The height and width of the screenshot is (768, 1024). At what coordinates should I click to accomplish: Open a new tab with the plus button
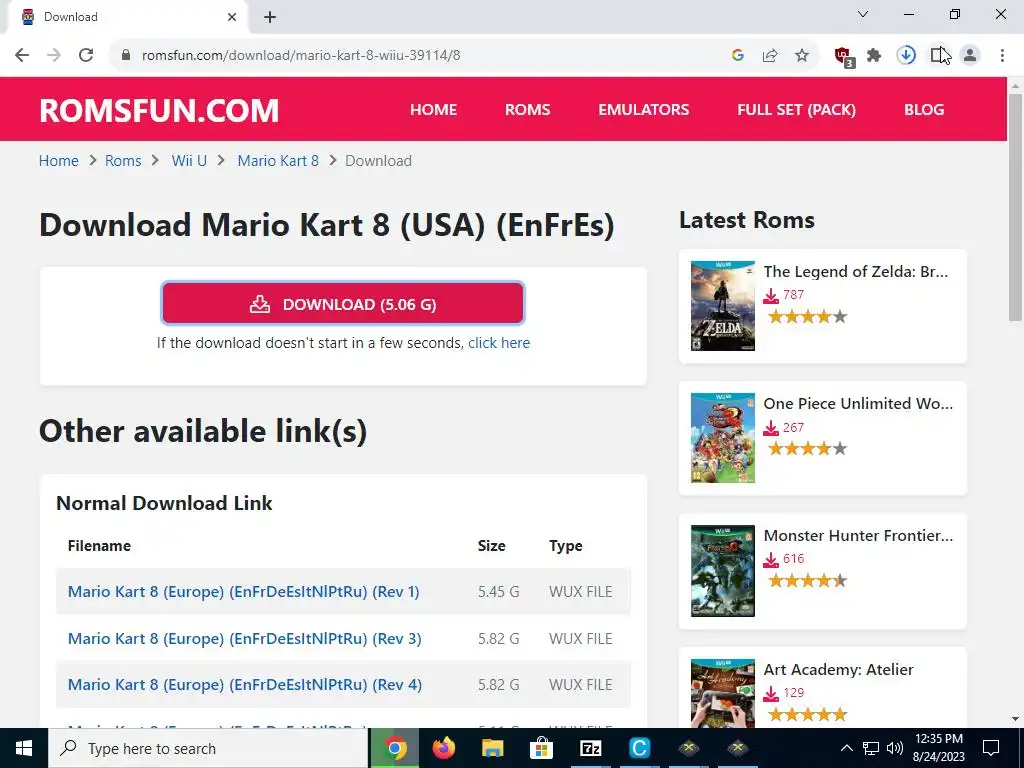click(x=270, y=17)
